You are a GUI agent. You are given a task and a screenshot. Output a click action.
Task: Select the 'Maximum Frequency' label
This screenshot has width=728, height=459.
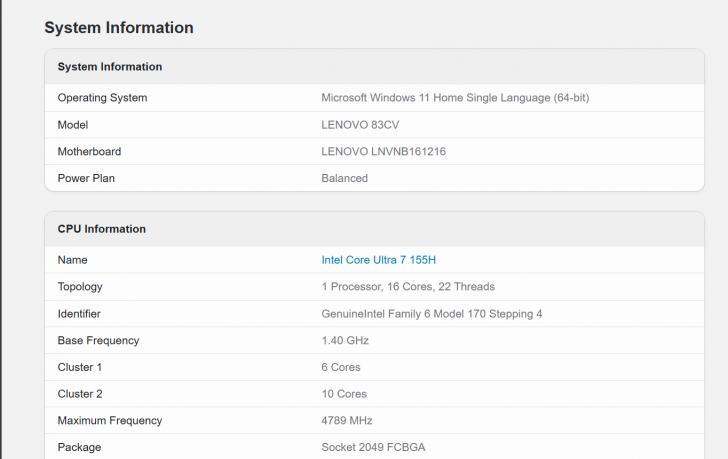(110, 420)
